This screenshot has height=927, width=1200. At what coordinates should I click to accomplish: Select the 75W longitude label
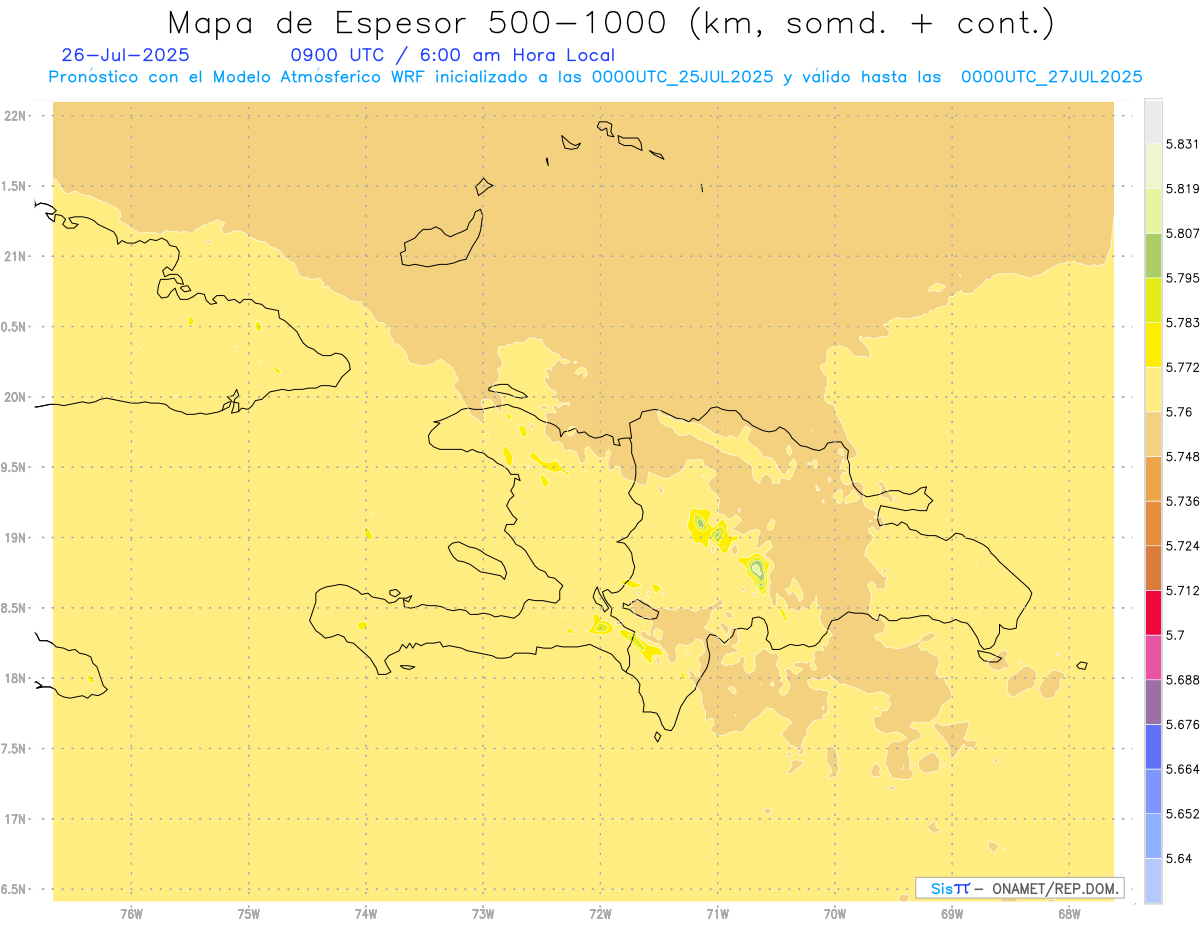point(249,915)
